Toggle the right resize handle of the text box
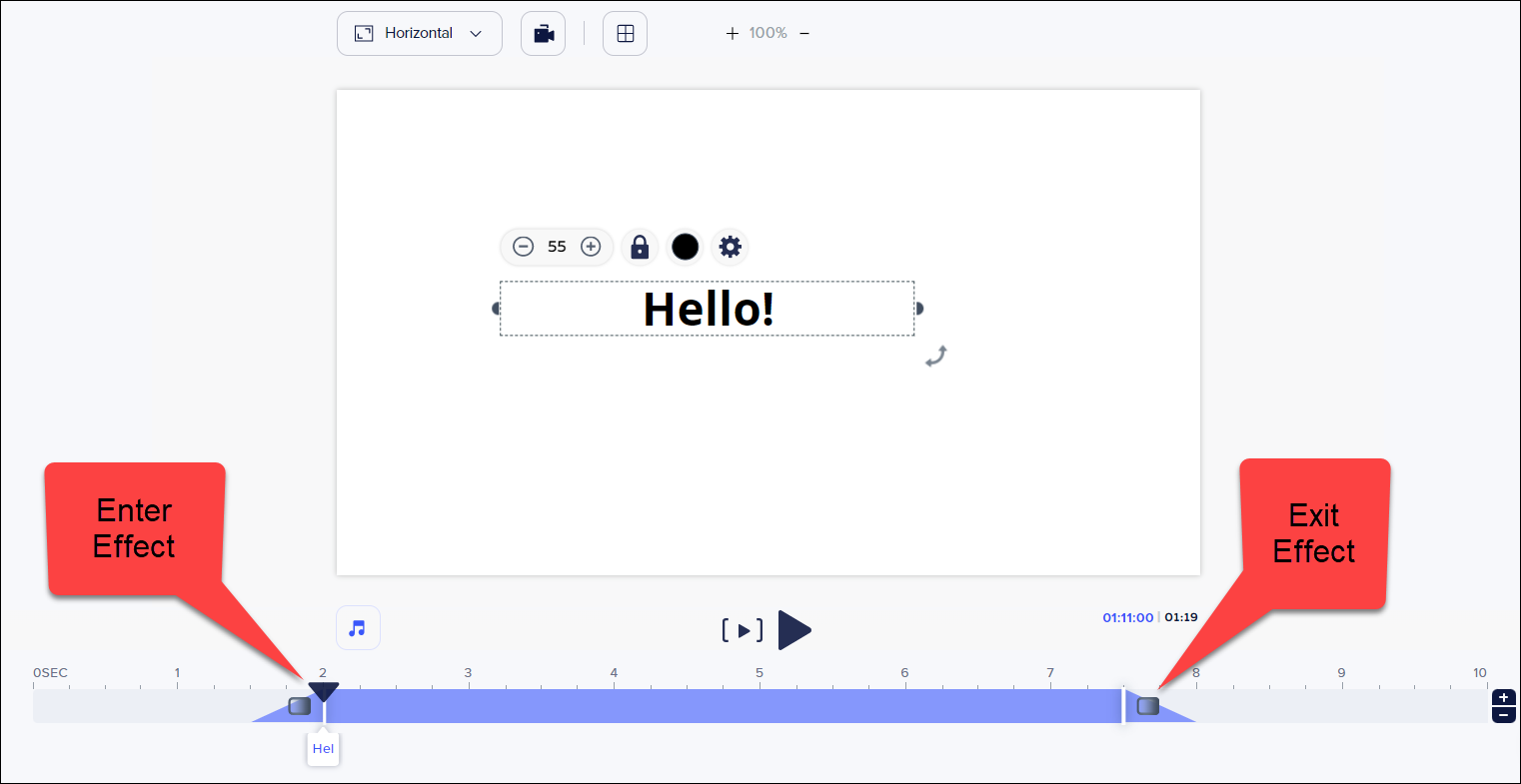1521x784 pixels. click(916, 309)
